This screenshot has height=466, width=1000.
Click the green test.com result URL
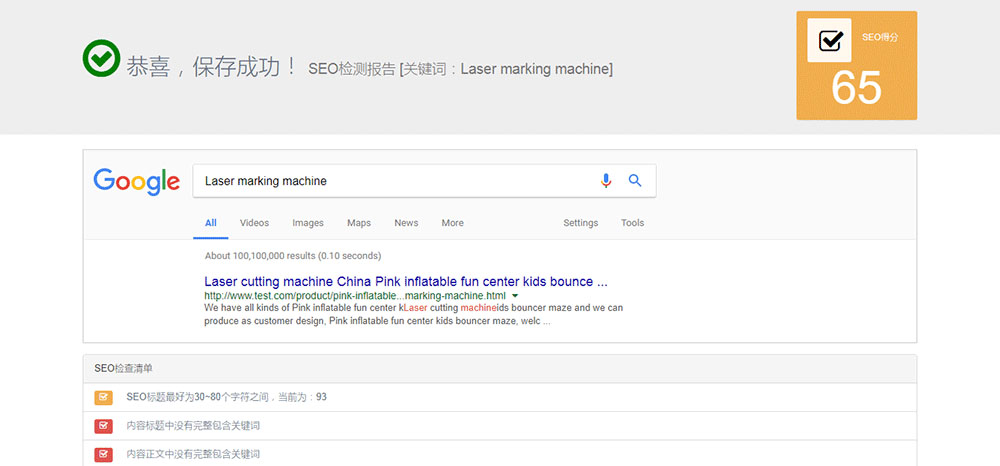click(355, 296)
